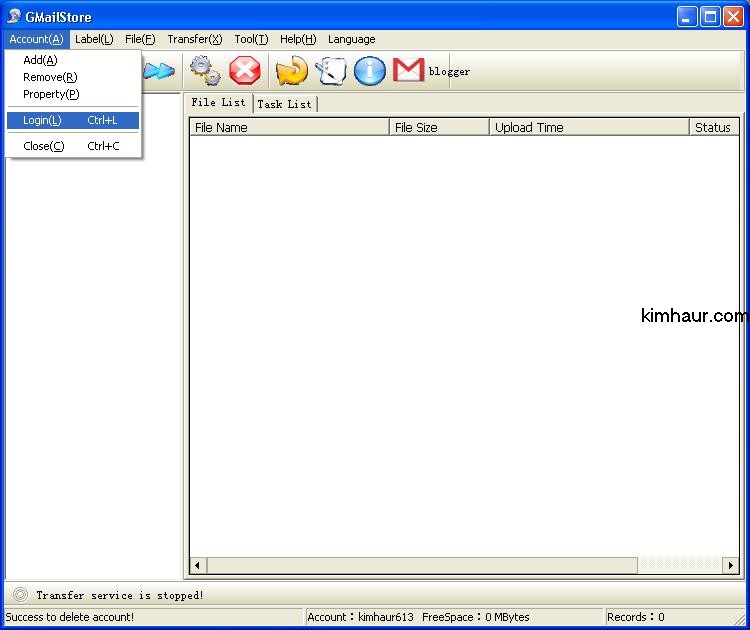
Task: Open Property from the Account menu
Action: click(x=51, y=94)
